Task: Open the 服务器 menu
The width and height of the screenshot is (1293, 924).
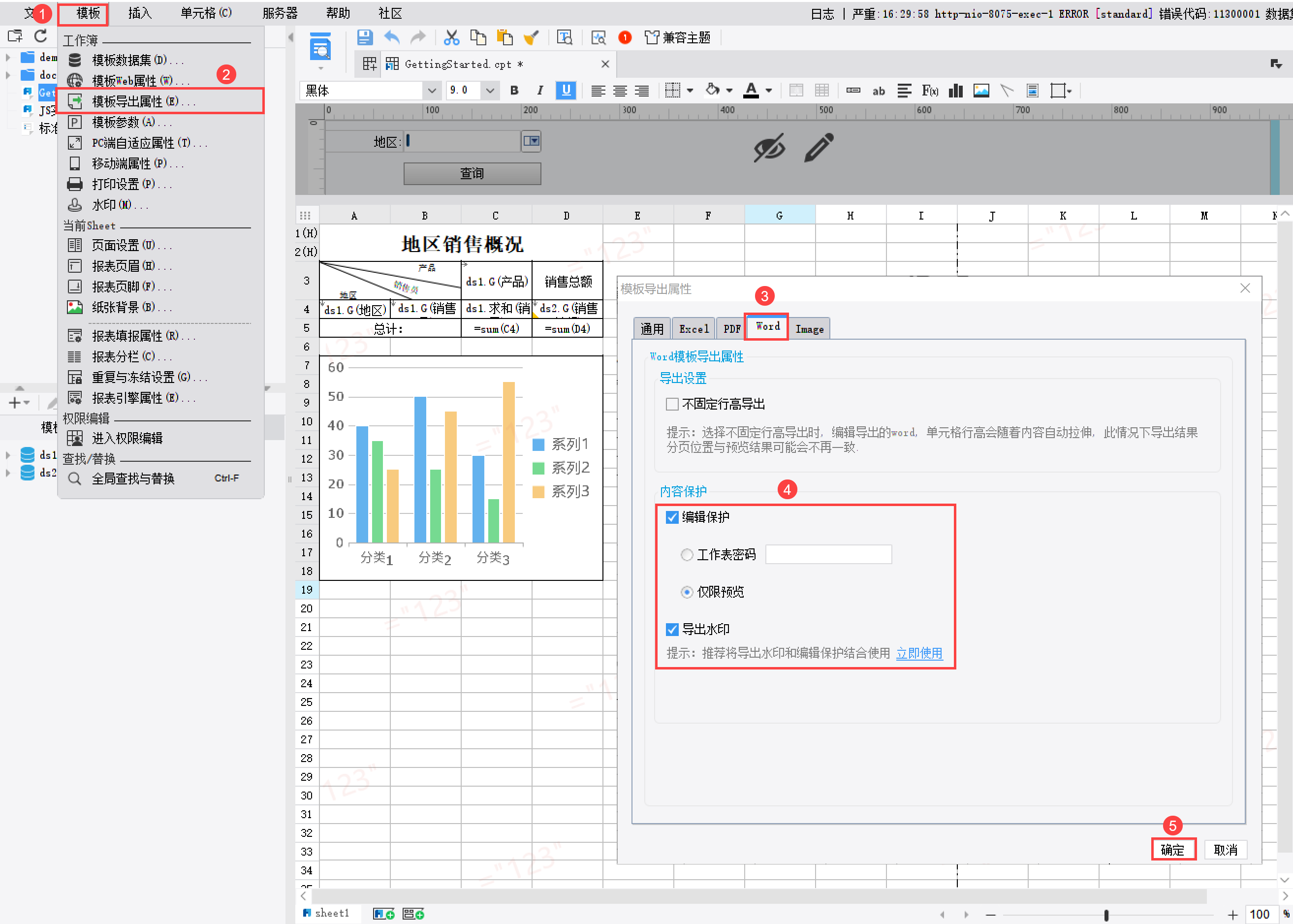Action: [280, 13]
